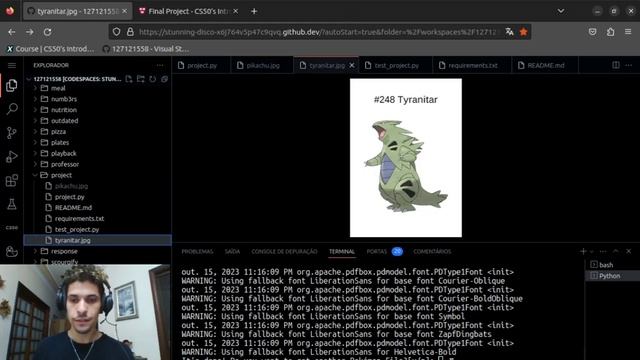Close the tyranitar.jpg editor tab

pyautogui.click(x=352, y=65)
